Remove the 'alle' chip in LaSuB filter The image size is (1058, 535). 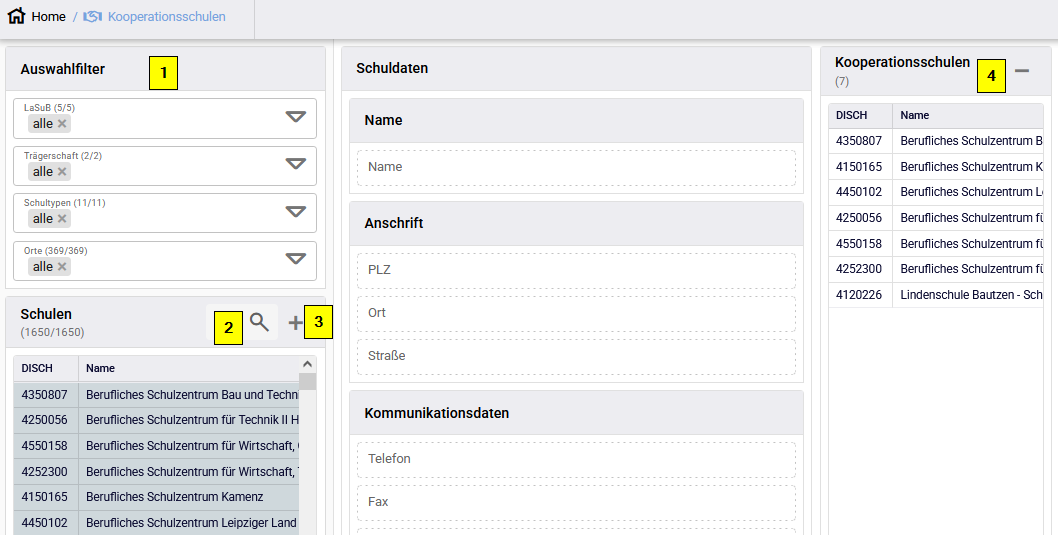62,124
